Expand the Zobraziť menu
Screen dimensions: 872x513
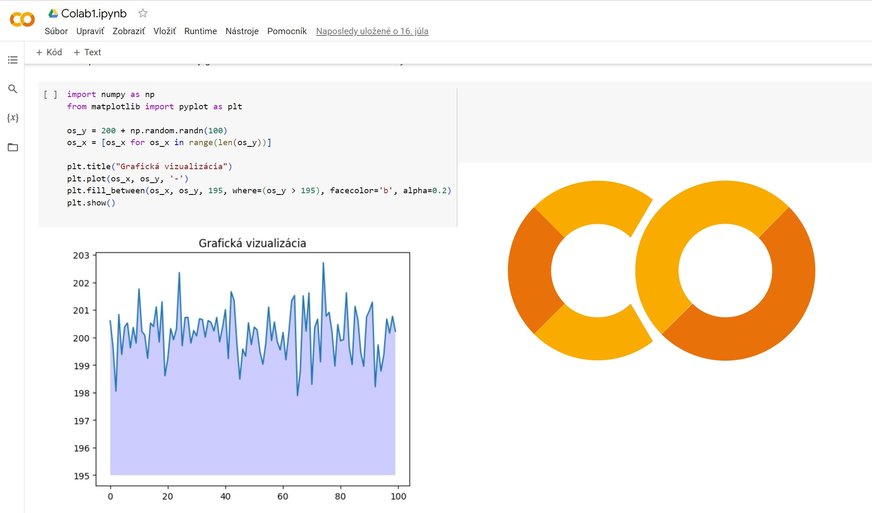(x=128, y=31)
